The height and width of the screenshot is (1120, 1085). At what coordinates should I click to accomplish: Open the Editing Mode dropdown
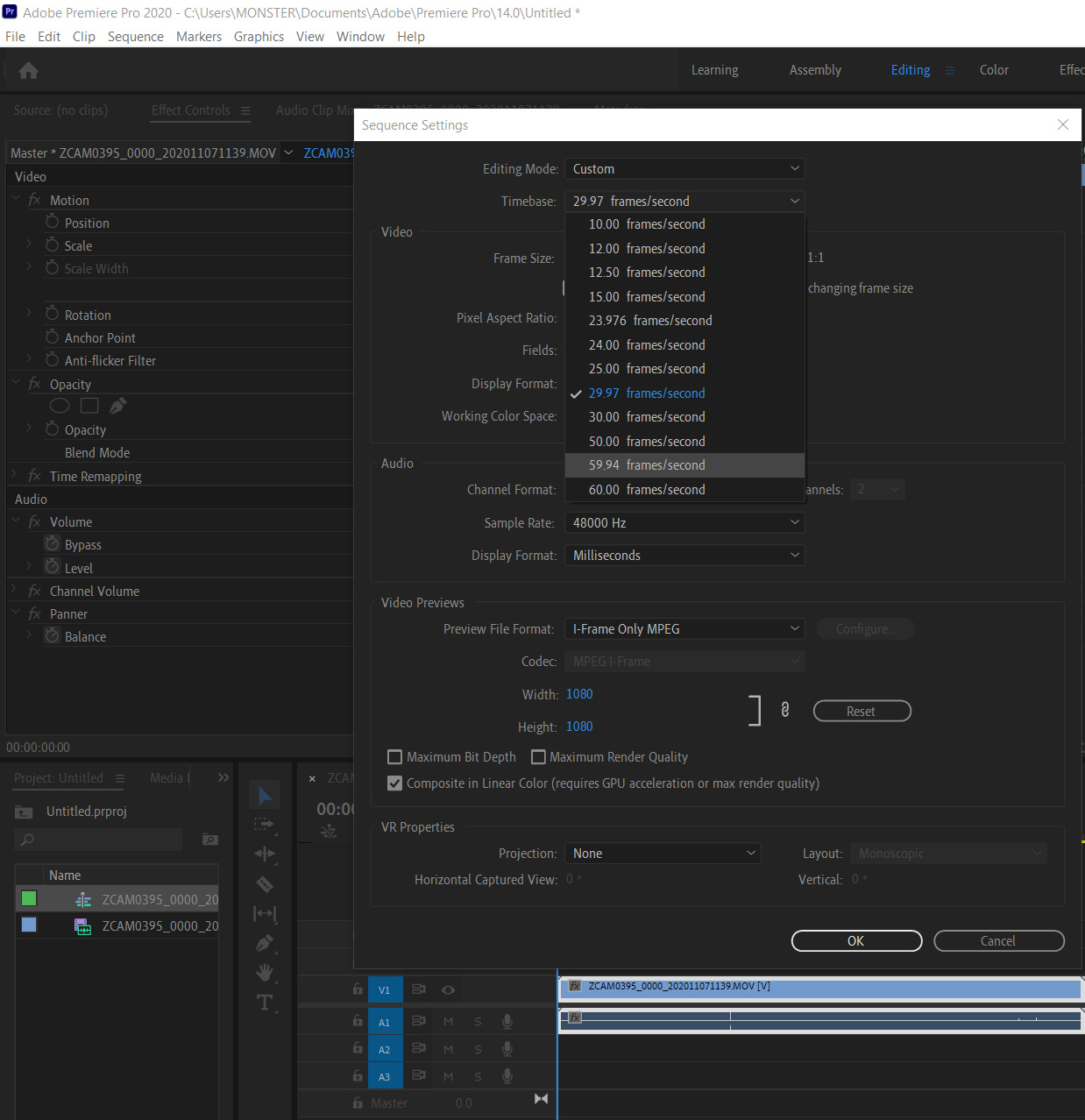684,168
